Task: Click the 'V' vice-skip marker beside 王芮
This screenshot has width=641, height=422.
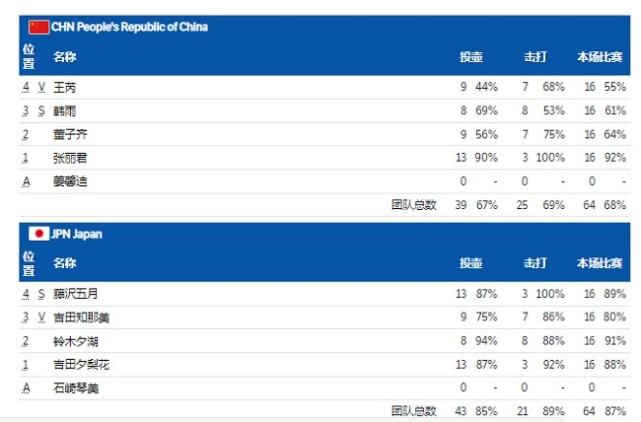Action: (42, 87)
